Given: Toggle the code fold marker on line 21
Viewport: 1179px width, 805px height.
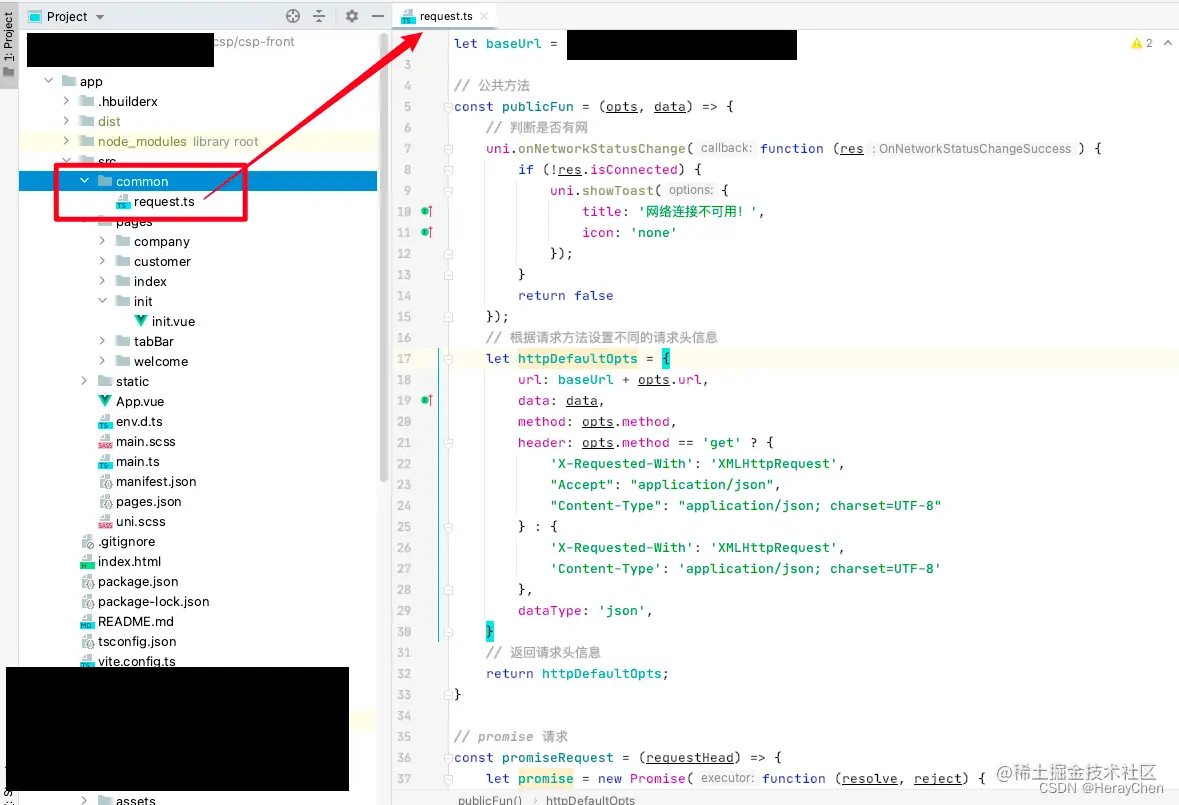Looking at the screenshot, I should pyautogui.click(x=448, y=443).
